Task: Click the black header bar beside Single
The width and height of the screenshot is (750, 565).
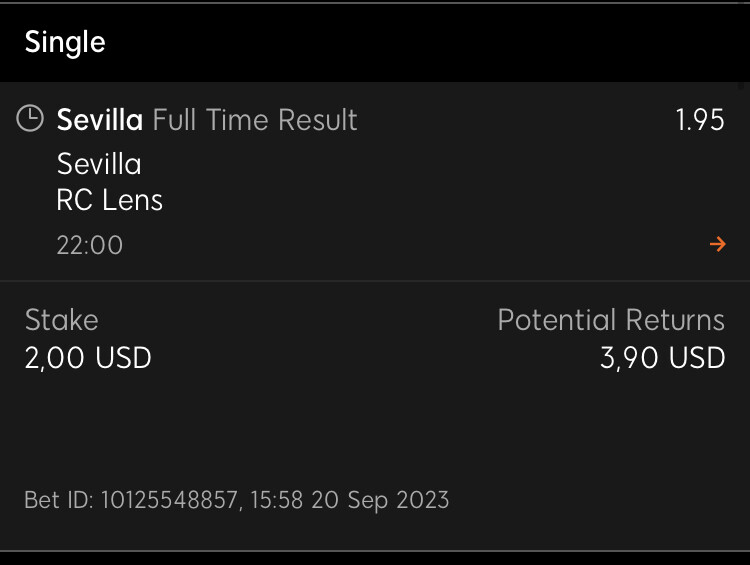Action: pyautogui.click(x=426, y=43)
